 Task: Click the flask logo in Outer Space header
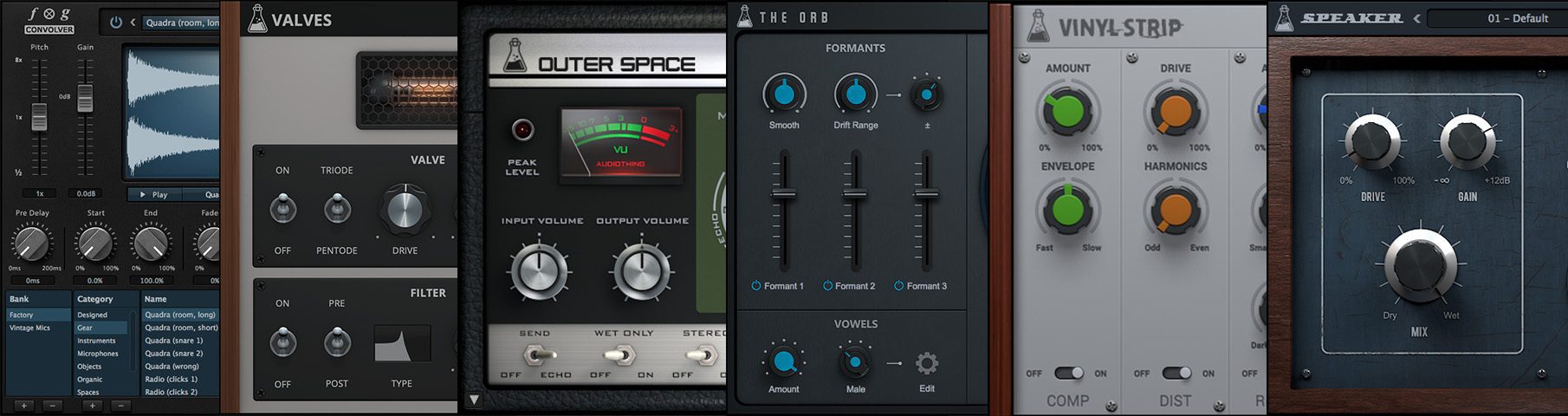click(515, 57)
